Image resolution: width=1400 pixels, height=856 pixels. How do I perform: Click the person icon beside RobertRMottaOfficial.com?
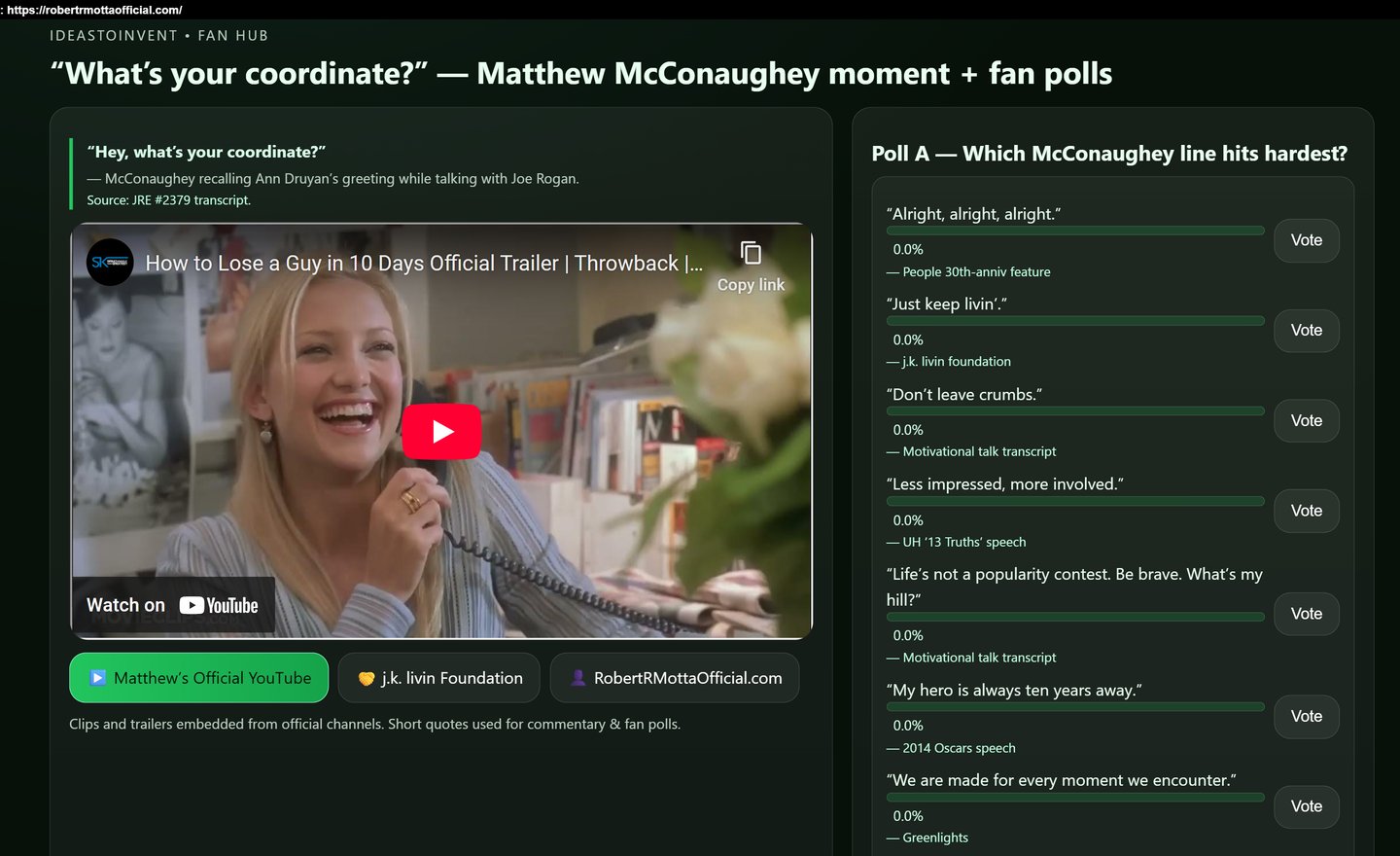(577, 678)
